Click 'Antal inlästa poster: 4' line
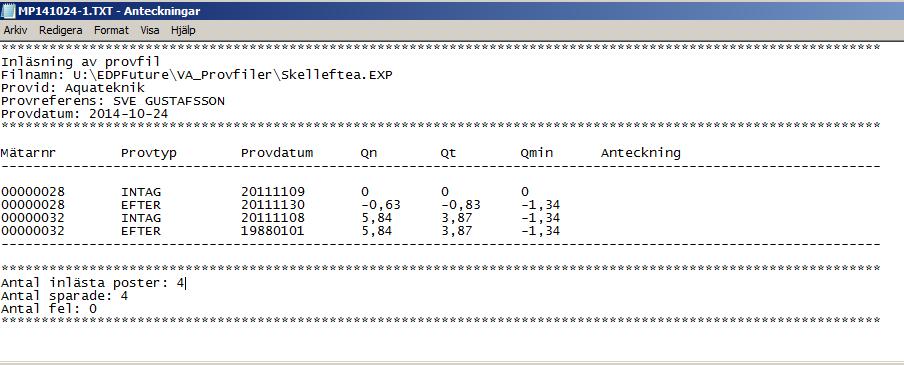The image size is (904, 365). click(92, 283)
